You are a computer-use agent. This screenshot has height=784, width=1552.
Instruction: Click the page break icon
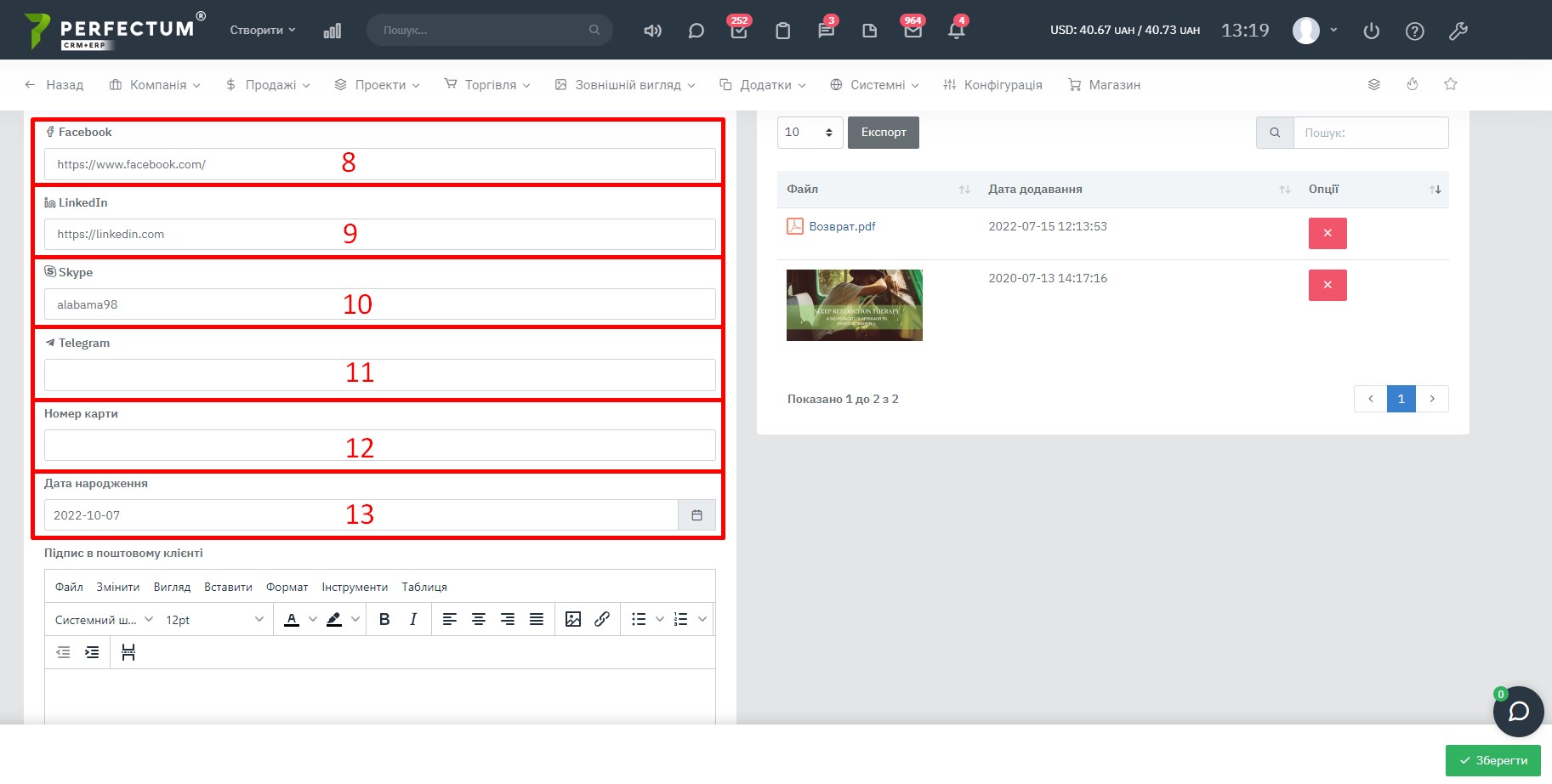128,652
